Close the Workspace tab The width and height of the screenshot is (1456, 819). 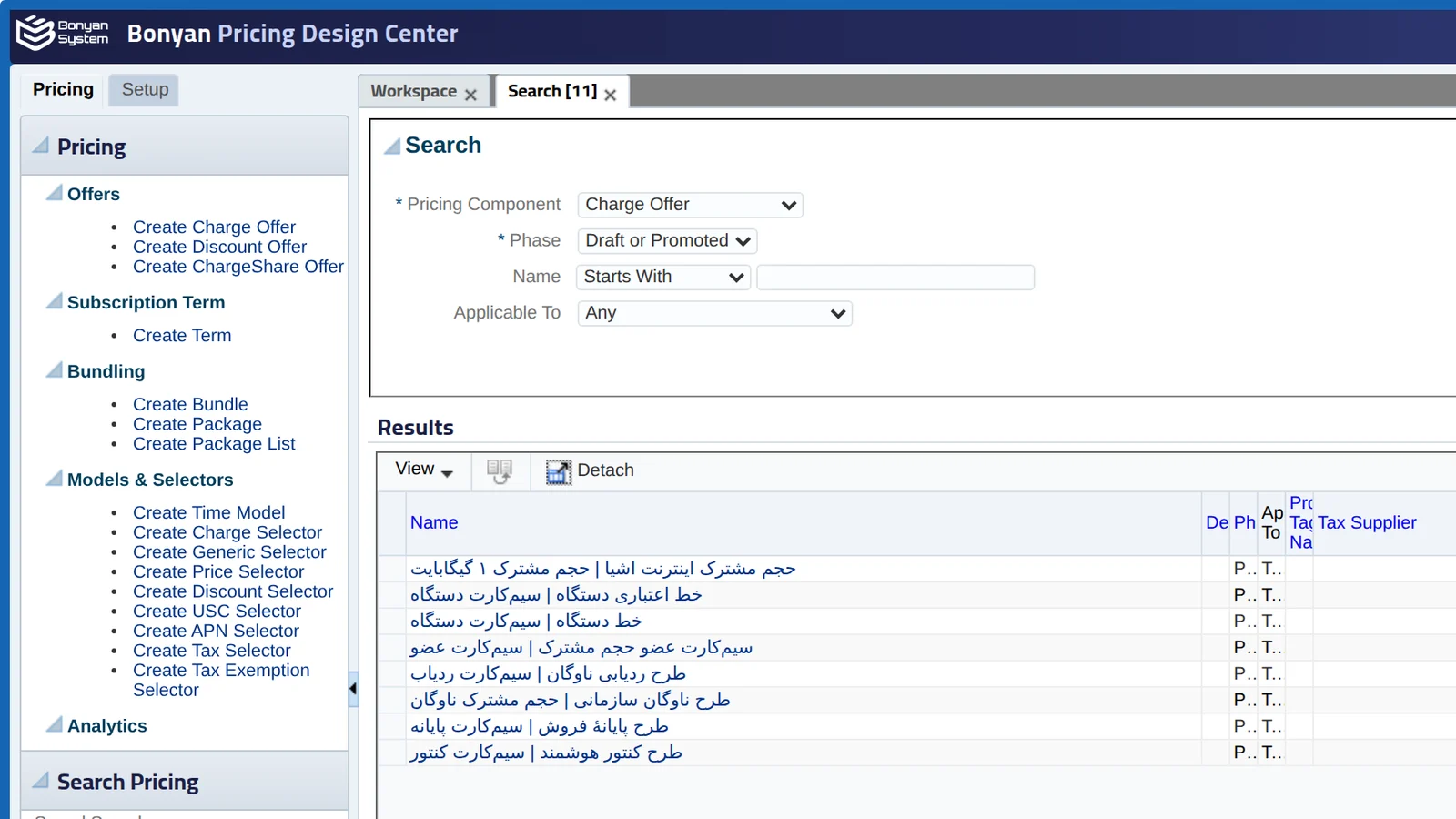click(470, 95)
